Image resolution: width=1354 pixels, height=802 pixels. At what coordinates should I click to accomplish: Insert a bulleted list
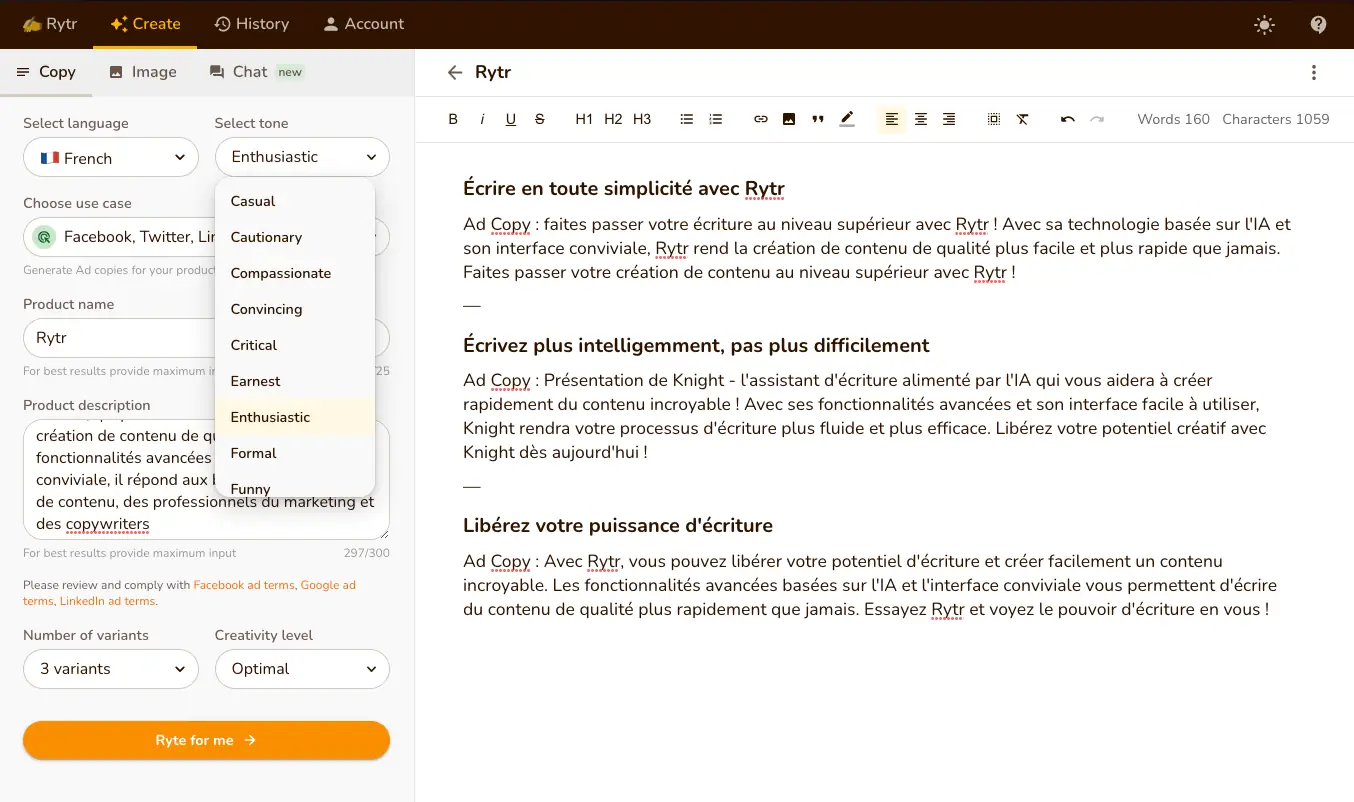[x=687, y=119]
